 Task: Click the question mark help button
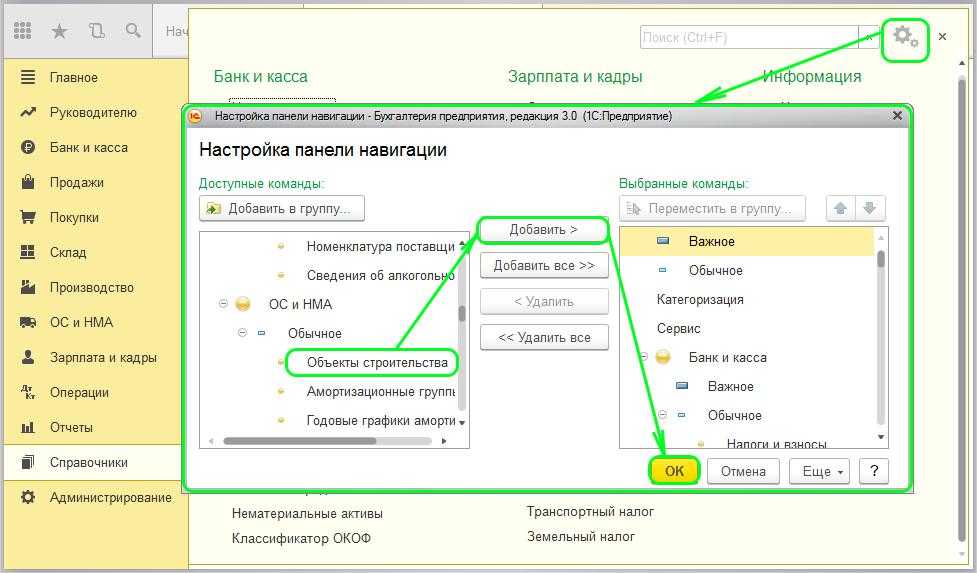tap(874, 471)
